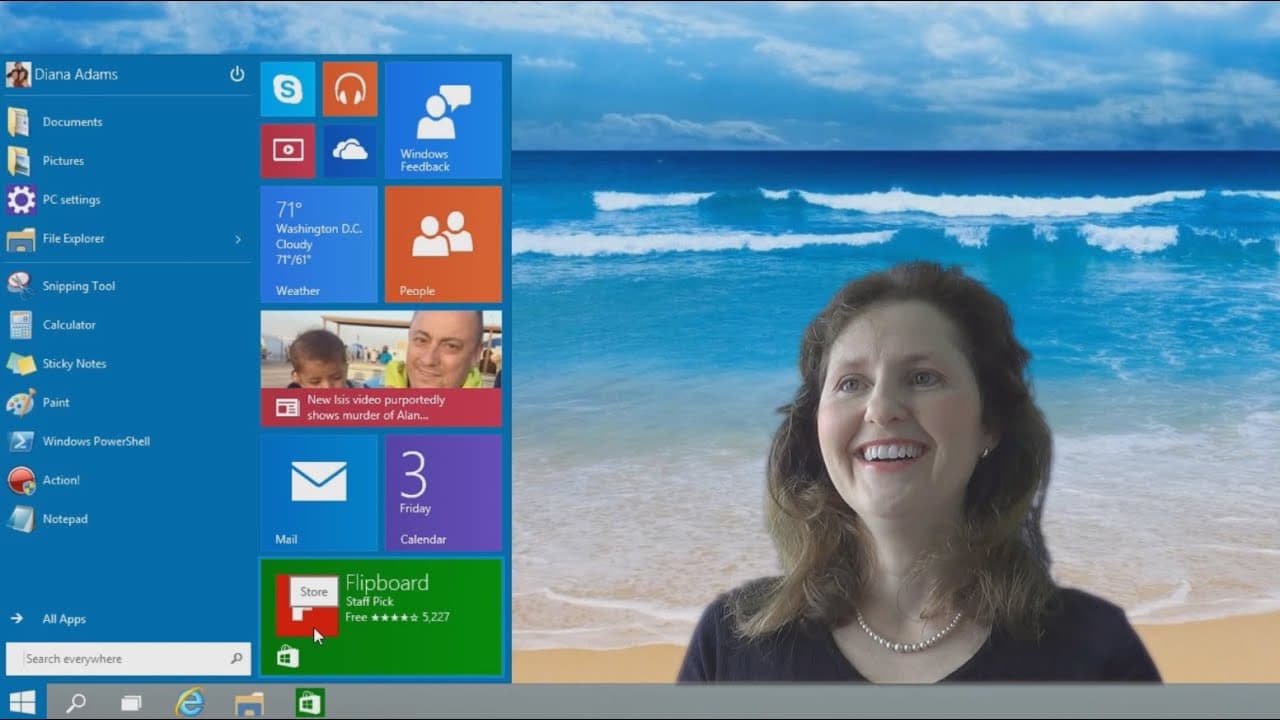Open Windows Feedback tile
Viewport: 1280px width, 720px height.
(443, 120)
